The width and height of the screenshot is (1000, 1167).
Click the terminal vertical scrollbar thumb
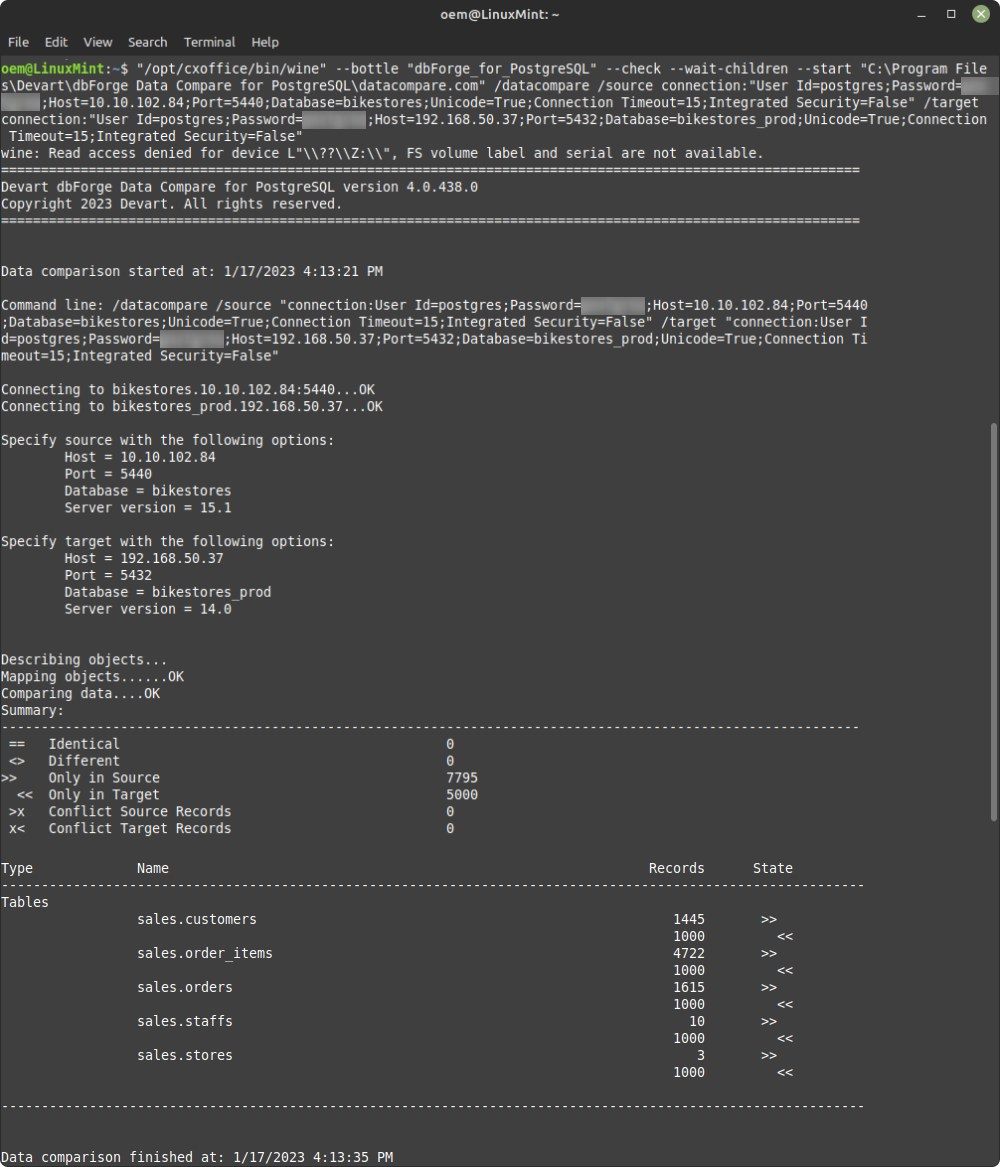[994, 621]
